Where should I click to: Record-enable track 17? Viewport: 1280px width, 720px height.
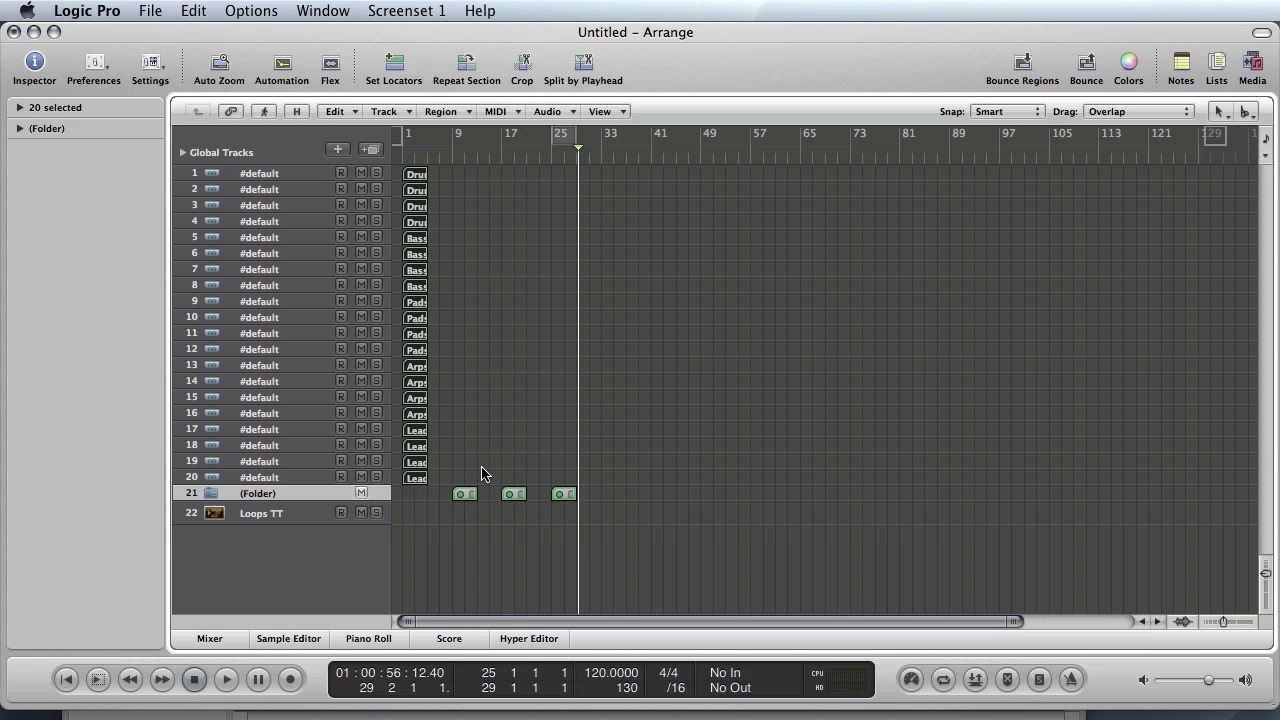tap(341, 429)
